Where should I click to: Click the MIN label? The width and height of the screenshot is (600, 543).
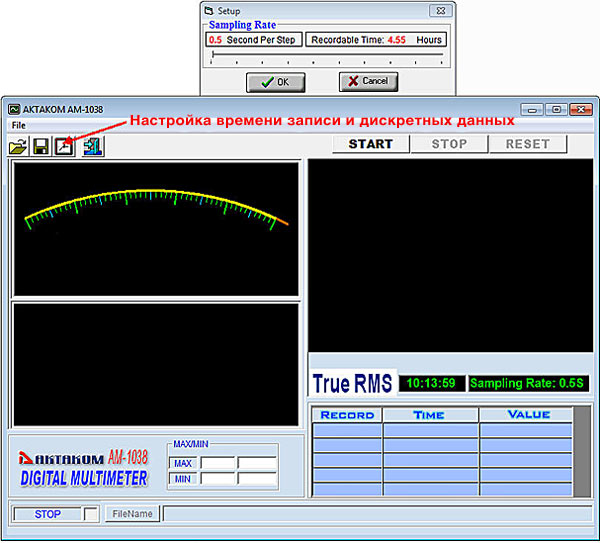(x=183, y=479)
